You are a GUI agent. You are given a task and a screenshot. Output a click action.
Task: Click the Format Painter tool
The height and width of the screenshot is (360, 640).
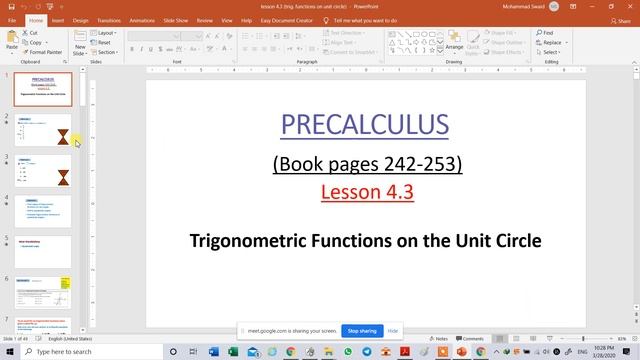pos(42,52)
